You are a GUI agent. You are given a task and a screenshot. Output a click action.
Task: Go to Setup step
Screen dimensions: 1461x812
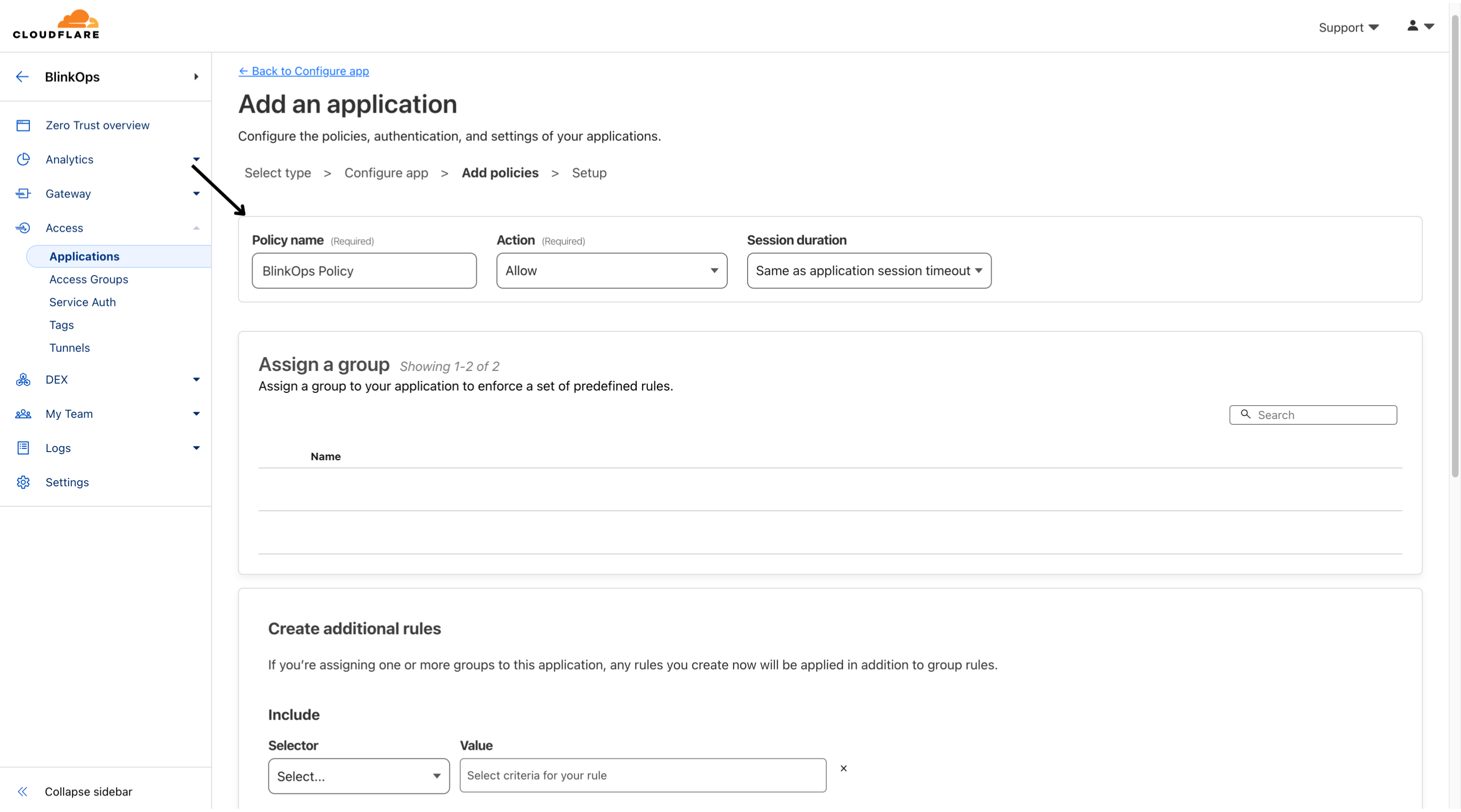[589, 173]
